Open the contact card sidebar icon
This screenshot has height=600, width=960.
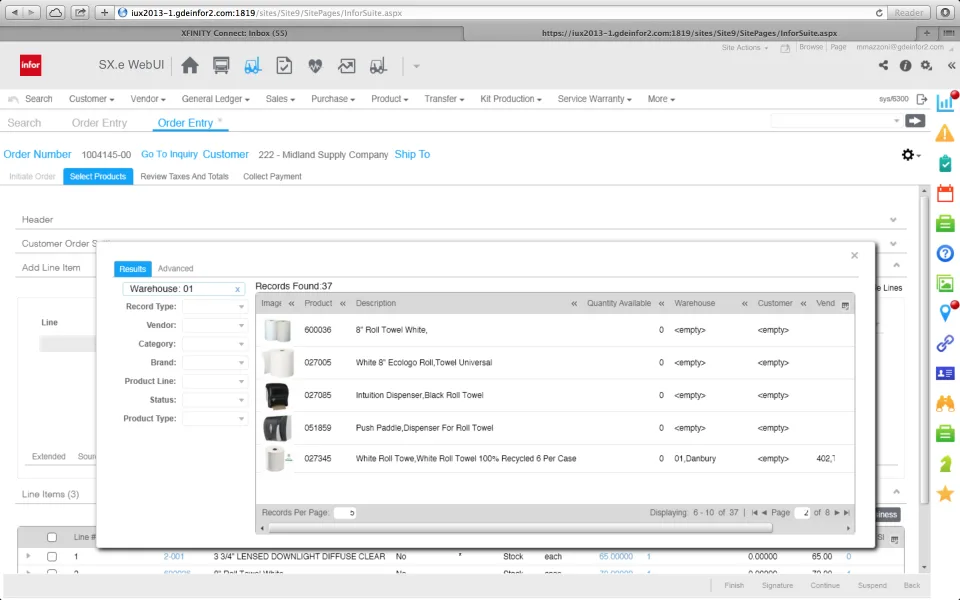[x=945, y=373]
